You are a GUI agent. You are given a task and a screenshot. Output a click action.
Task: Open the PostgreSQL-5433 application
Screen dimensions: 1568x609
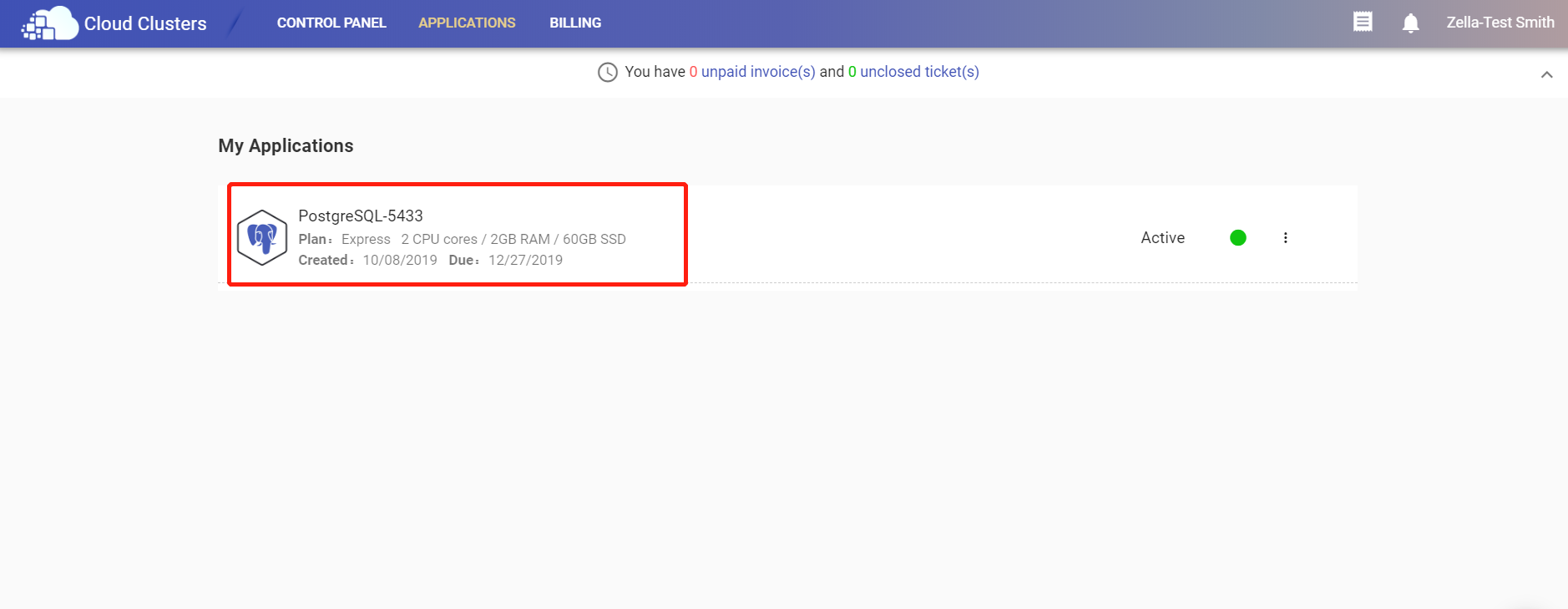361,216
